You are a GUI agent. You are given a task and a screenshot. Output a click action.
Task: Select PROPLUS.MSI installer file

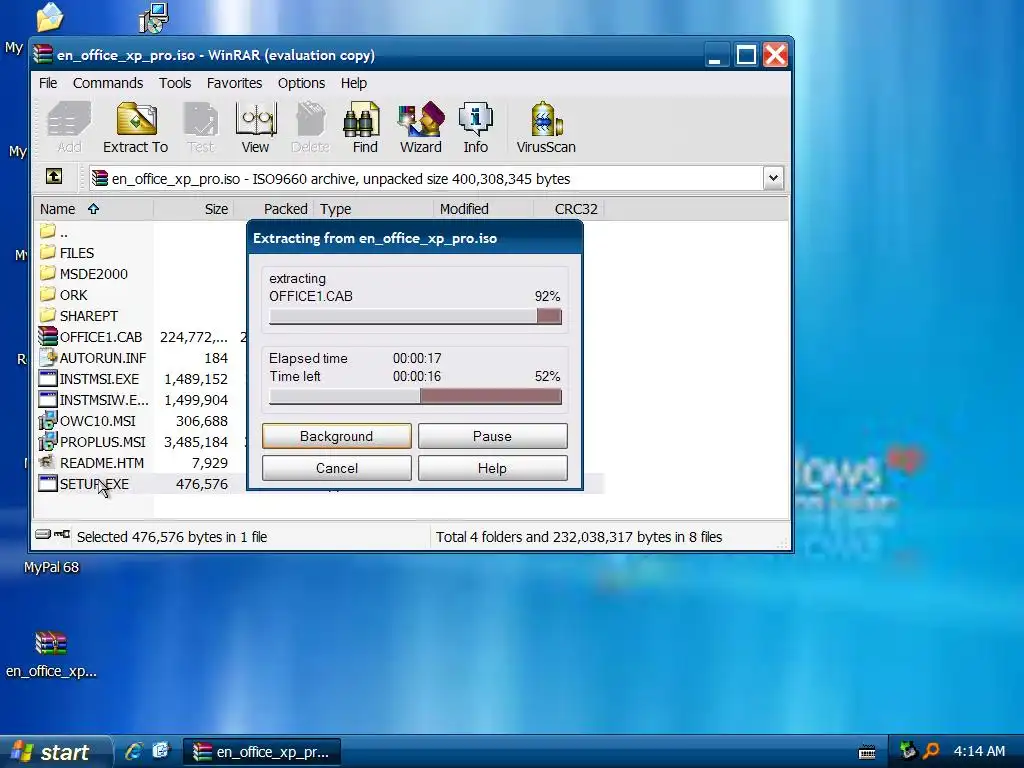click(x=93, y=442)
